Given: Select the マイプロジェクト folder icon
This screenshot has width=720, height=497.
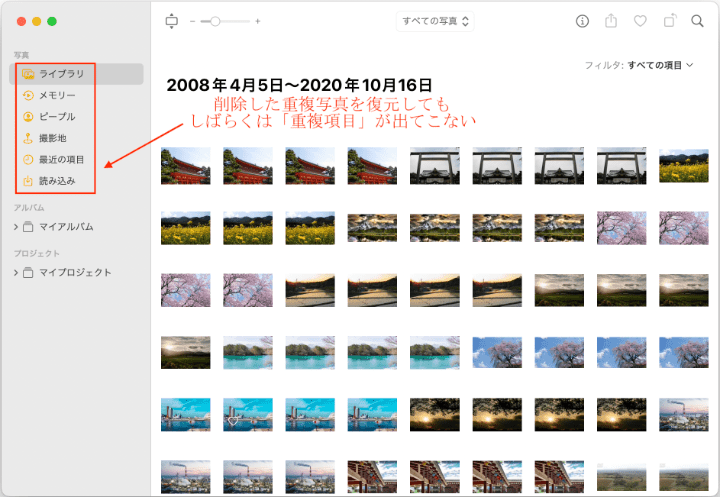Looking at the screenshot, I should (28, 273).
